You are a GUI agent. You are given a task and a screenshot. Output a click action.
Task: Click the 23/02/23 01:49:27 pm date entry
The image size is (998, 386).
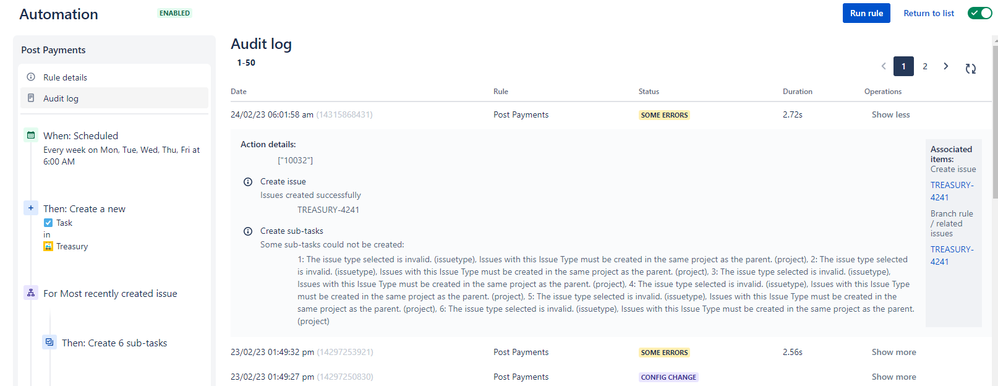tap(272, 376)
